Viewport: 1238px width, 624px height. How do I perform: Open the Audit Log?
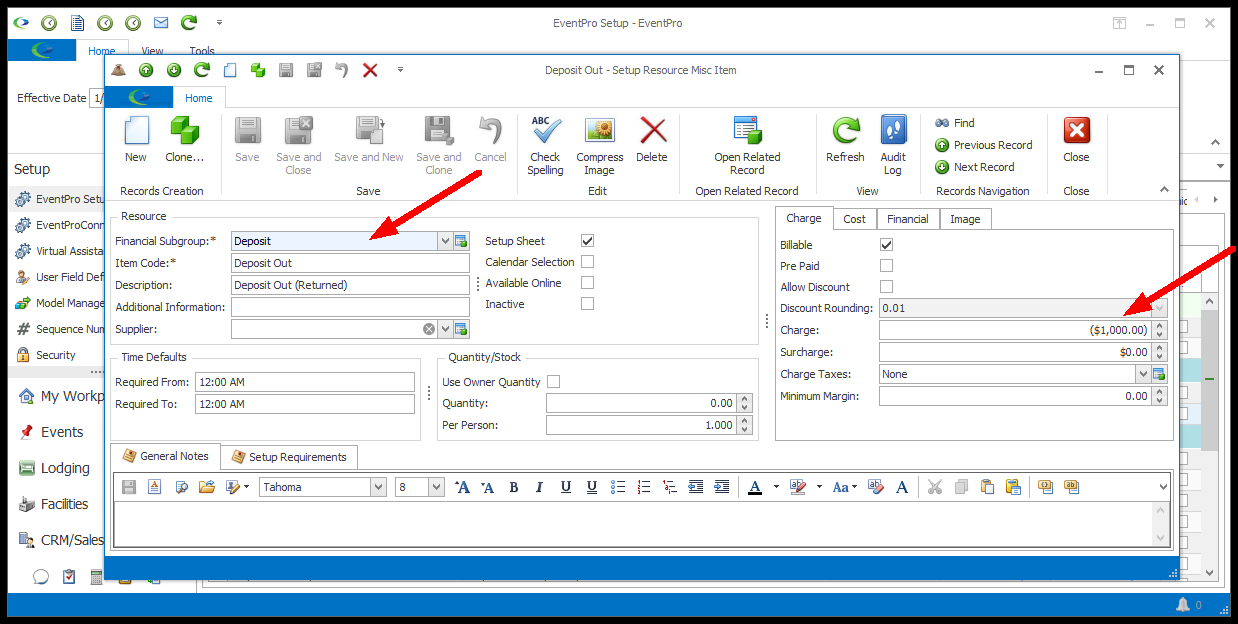(893, 145)
